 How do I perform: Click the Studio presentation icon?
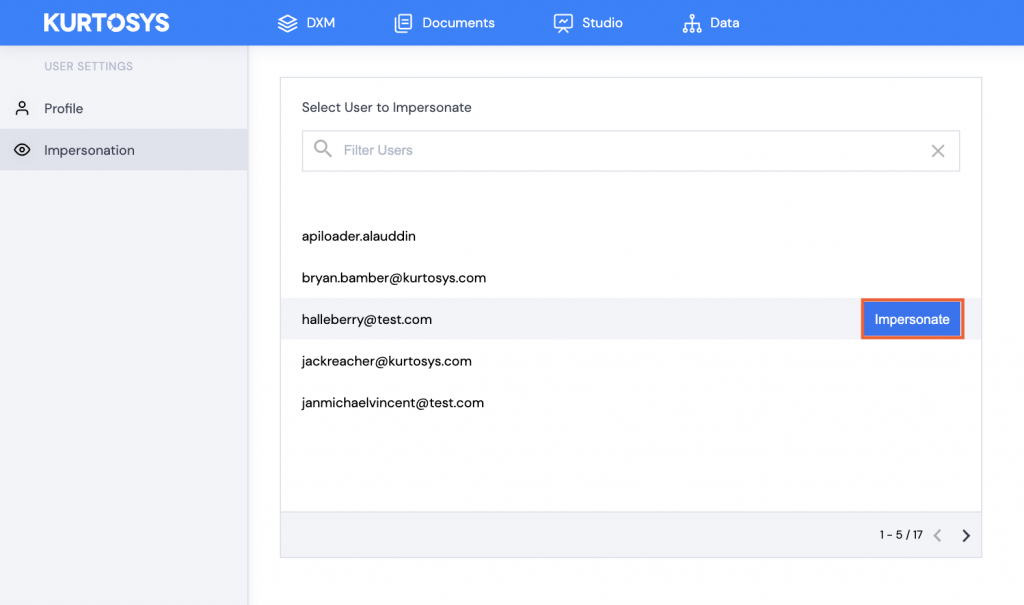pos(563,23)
